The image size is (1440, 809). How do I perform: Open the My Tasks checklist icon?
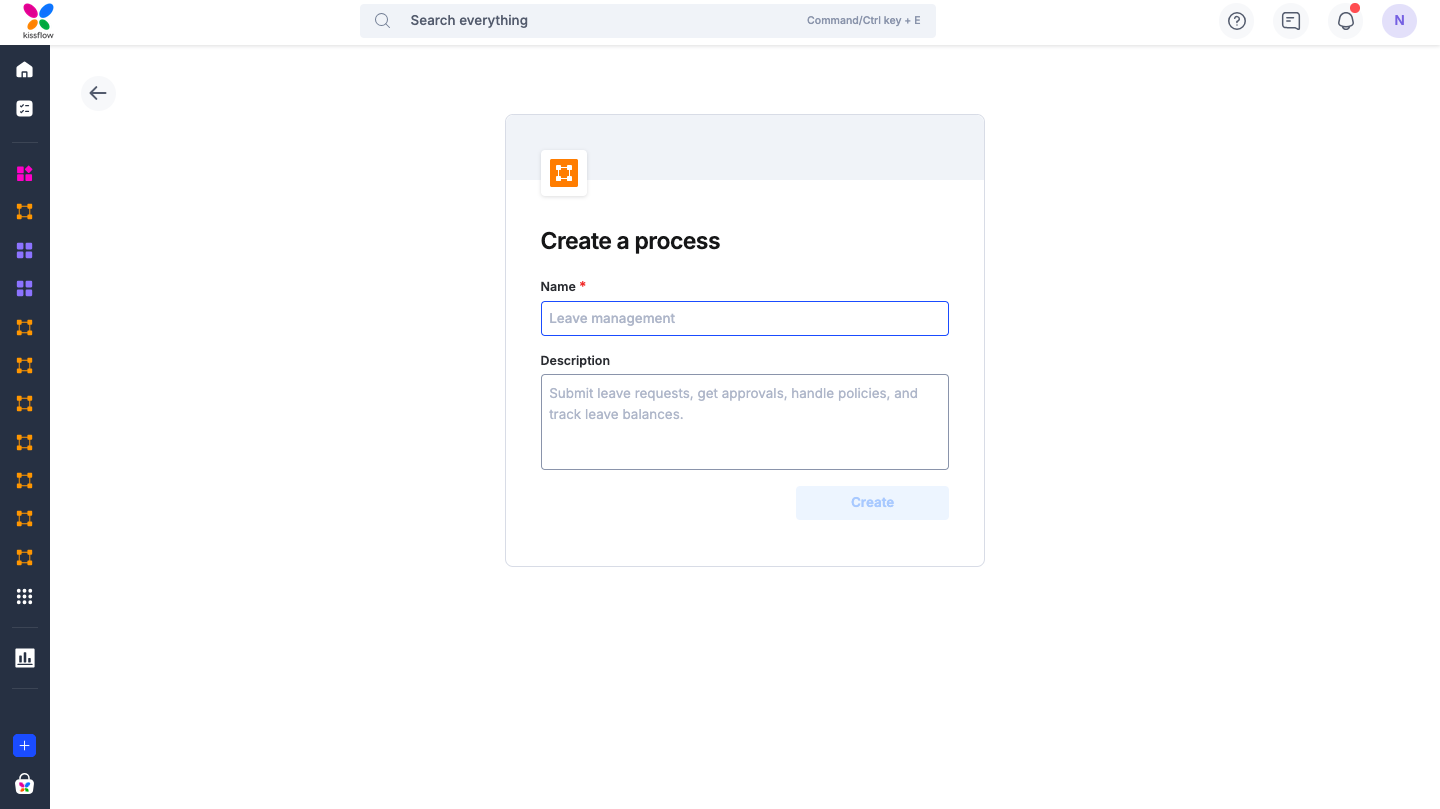click(25, 108)
